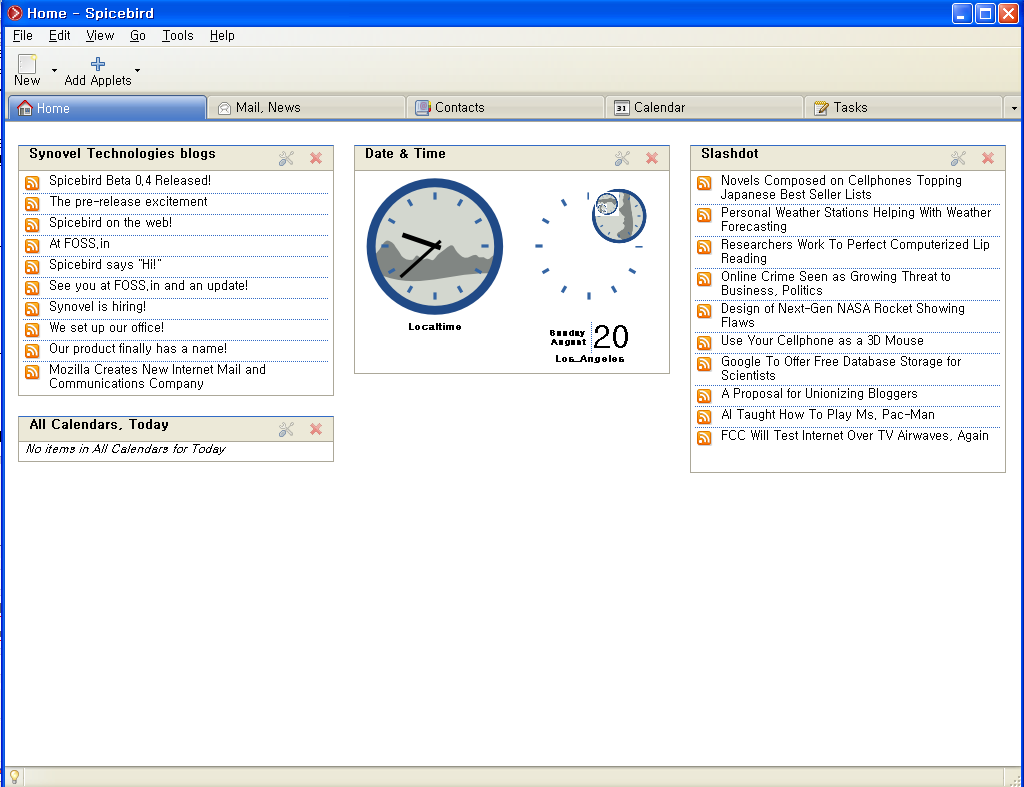This screenshot has height=787, width=1024.
Task: Open the Edit menu
Action: coord(59,35)
